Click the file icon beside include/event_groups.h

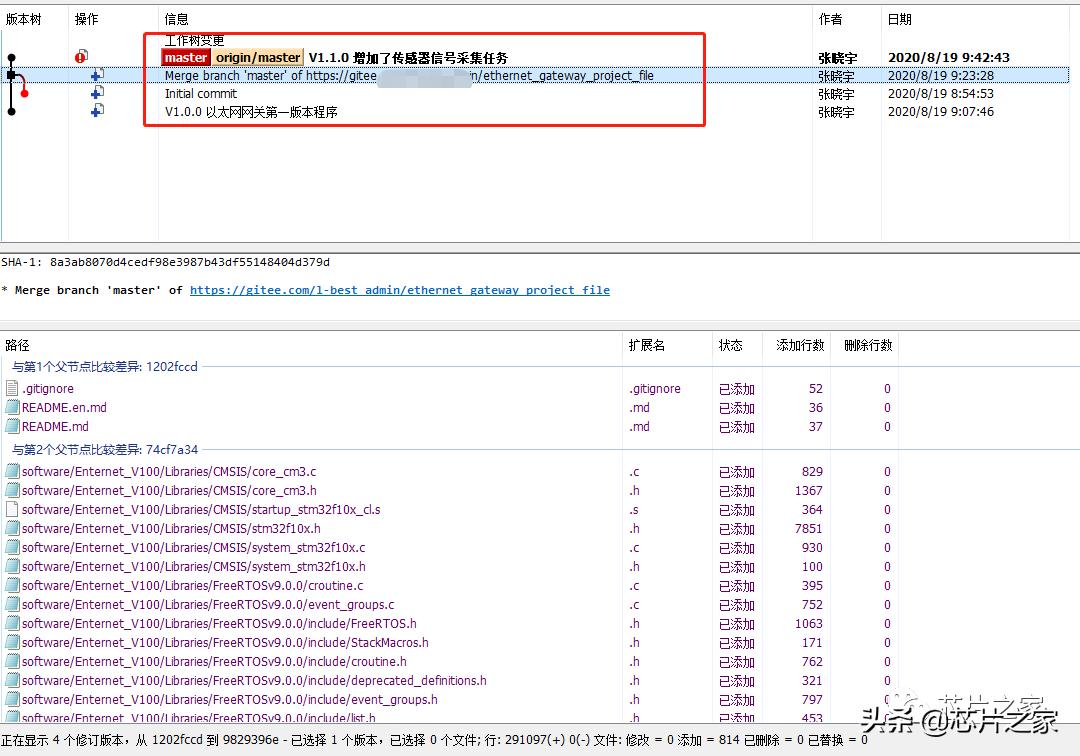tap(12, 699)
